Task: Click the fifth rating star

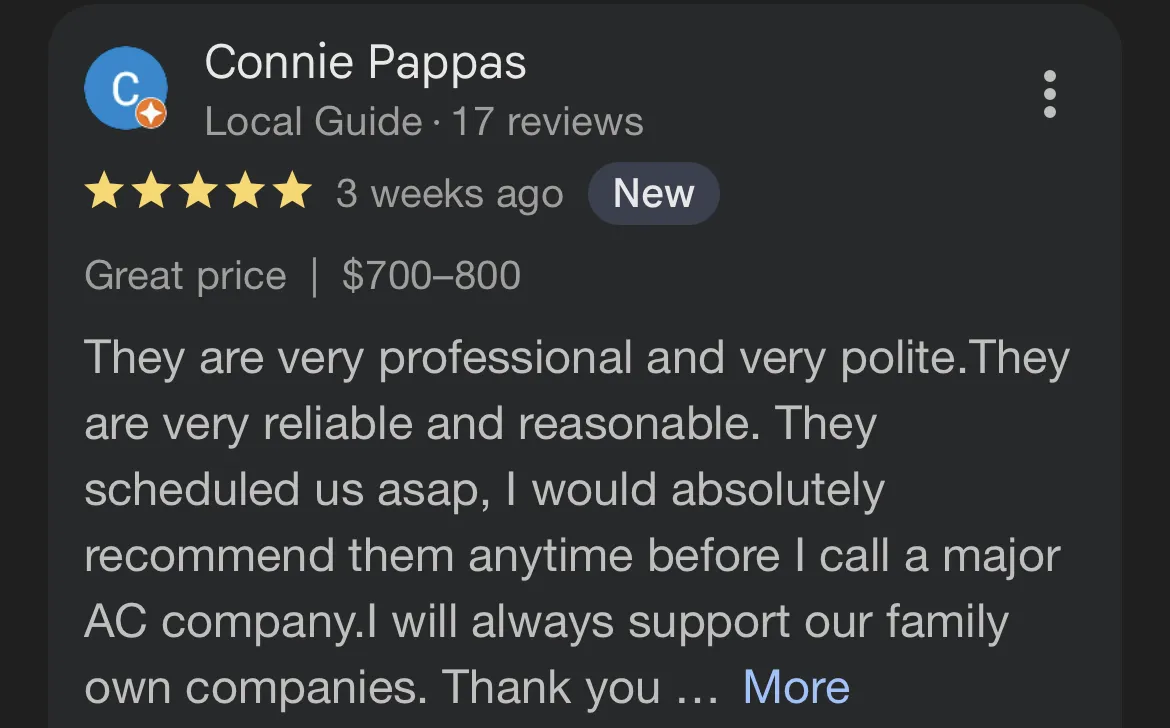Action: 292,192
